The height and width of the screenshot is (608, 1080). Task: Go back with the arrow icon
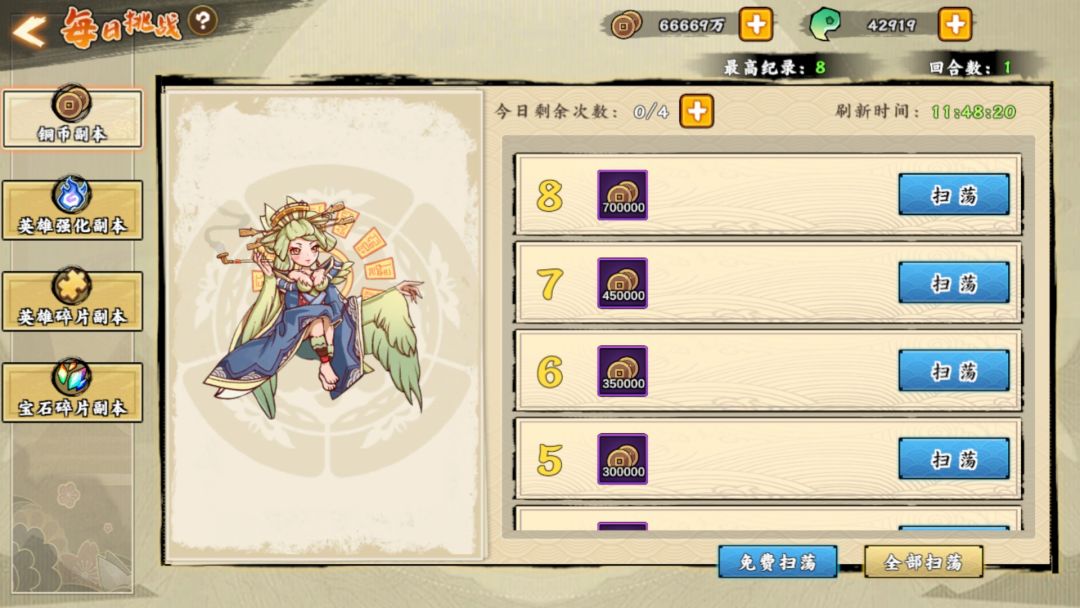click(29, 31)
